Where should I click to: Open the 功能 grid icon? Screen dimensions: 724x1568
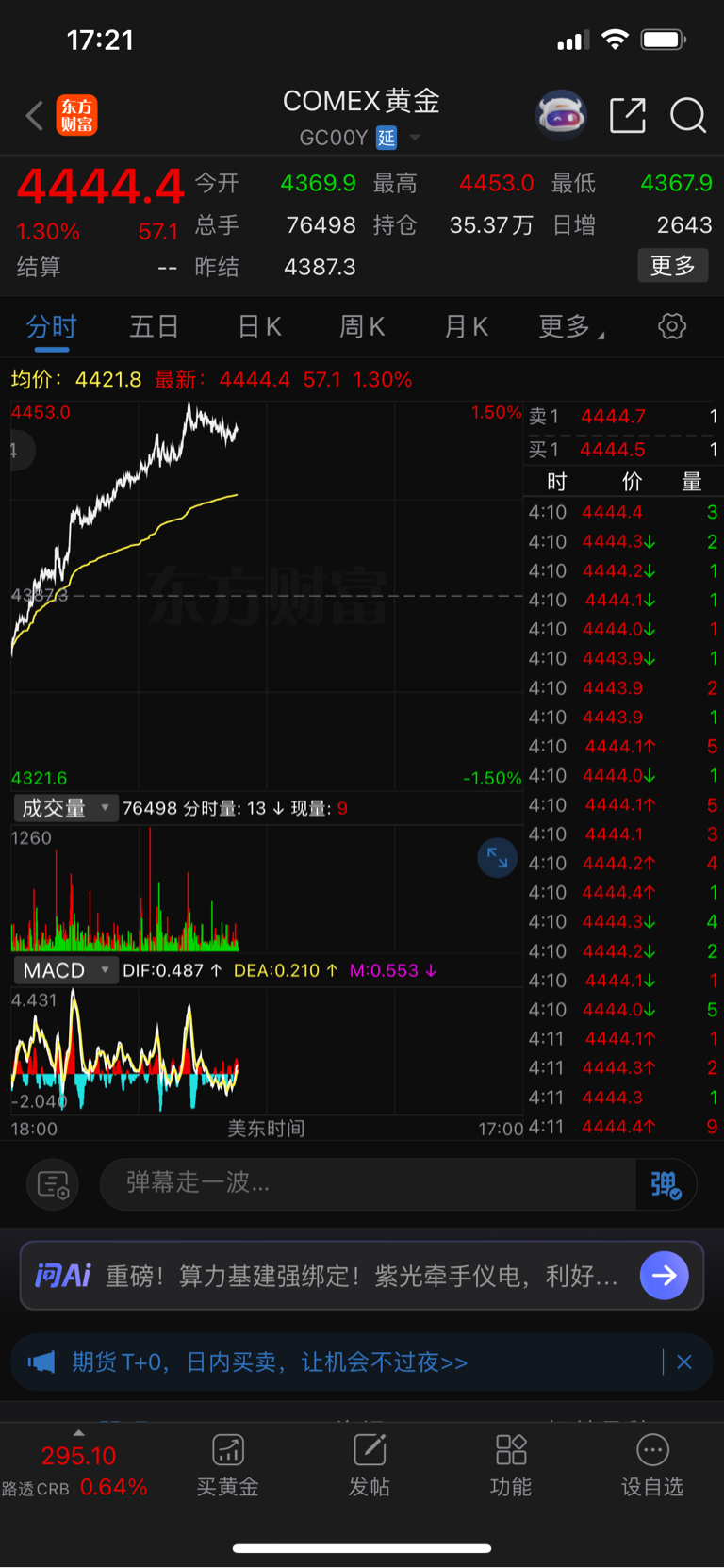tap(511, 1450)
